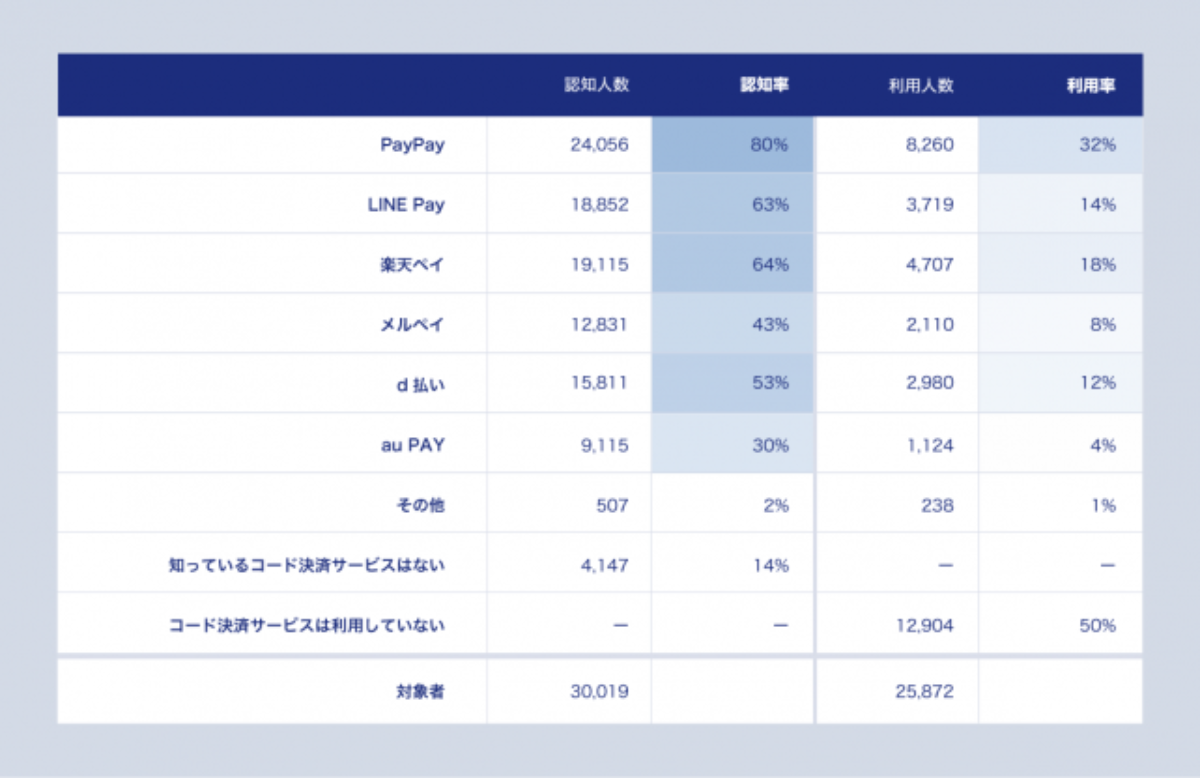Select the LINE Pay row label

pos(406,205)
